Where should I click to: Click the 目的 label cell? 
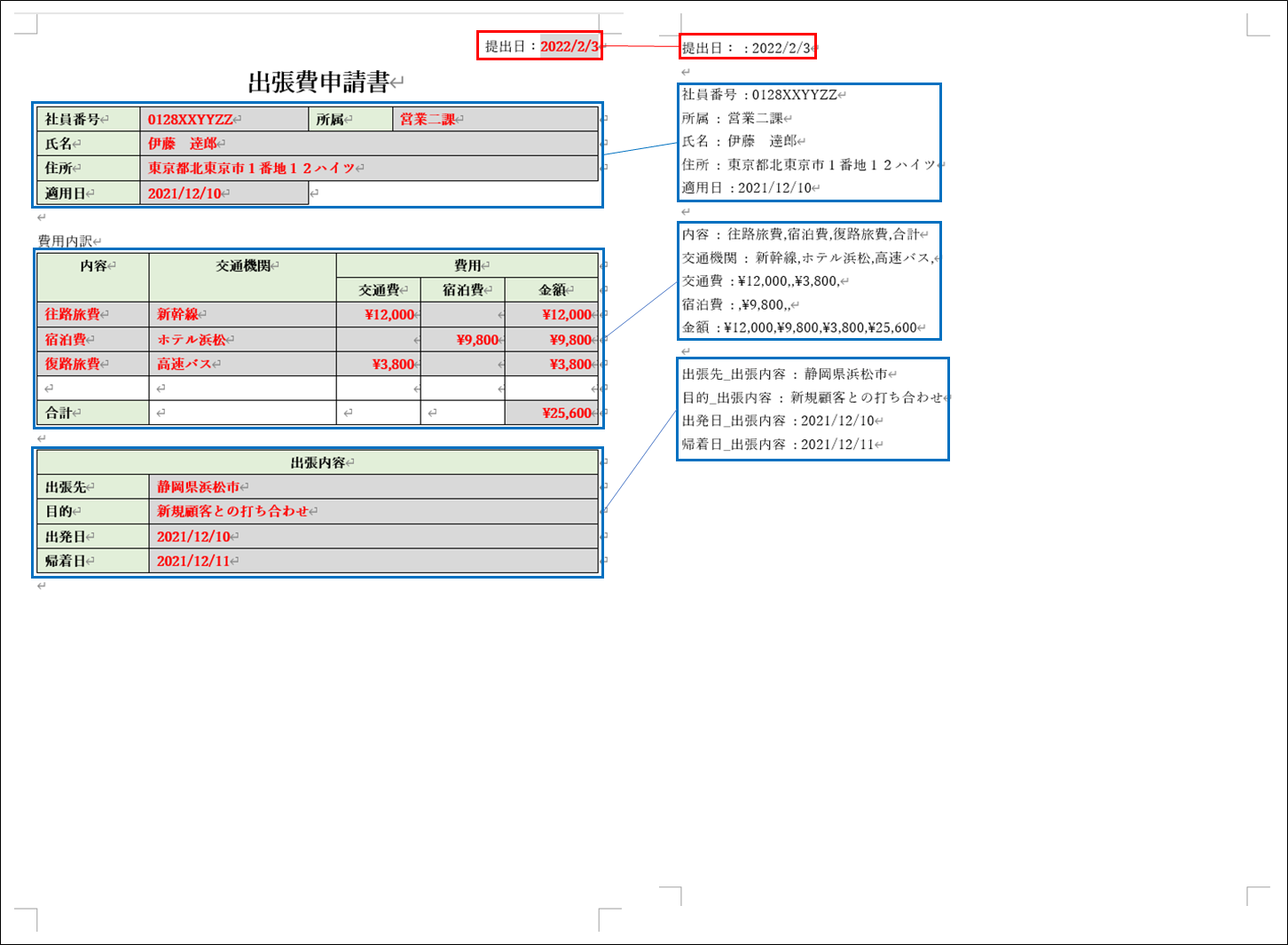coord(93,511)
